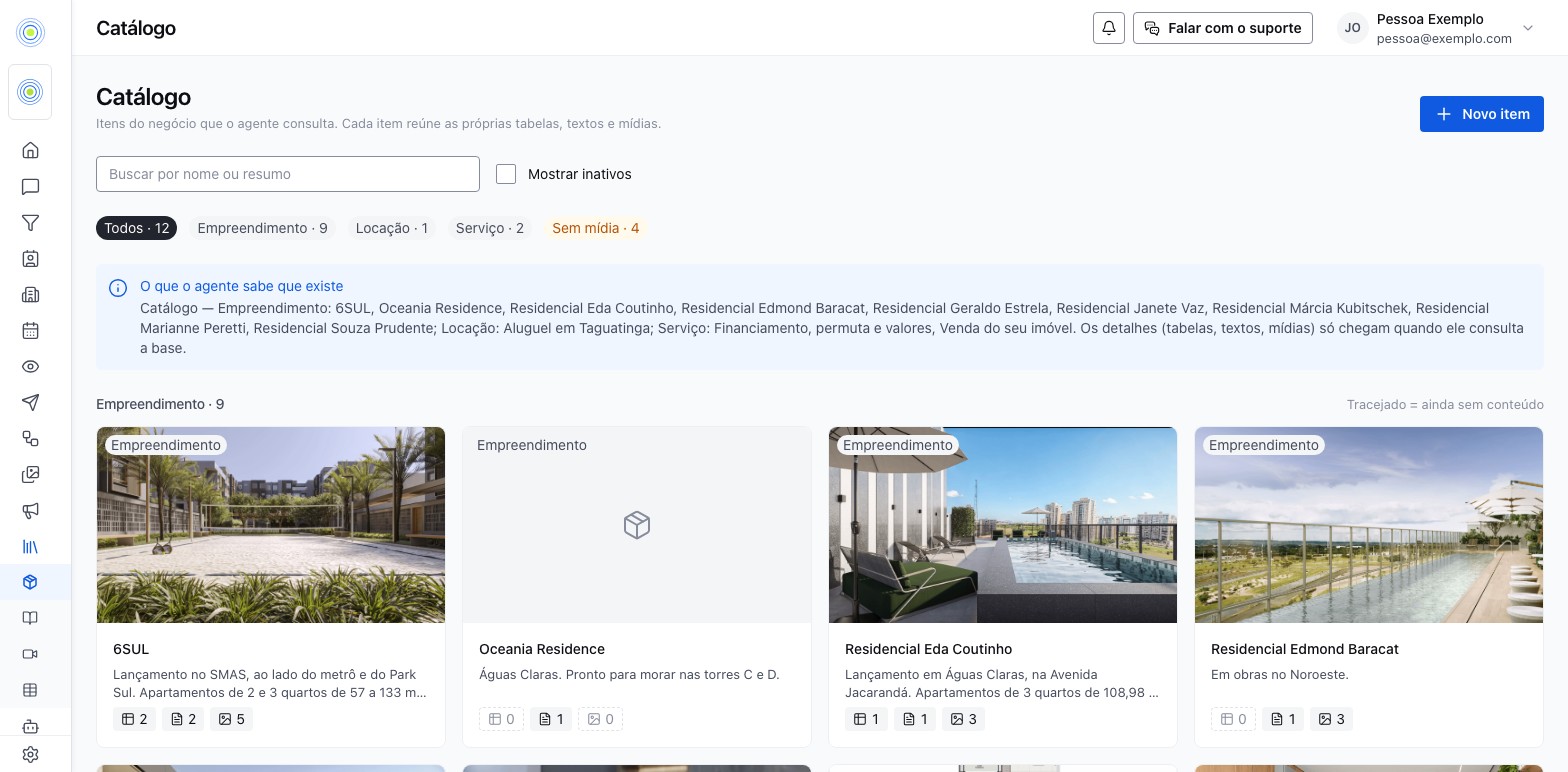Open the 6SUL card thumbnail image
Viewport: 1568px width, 772px height.
271,525
